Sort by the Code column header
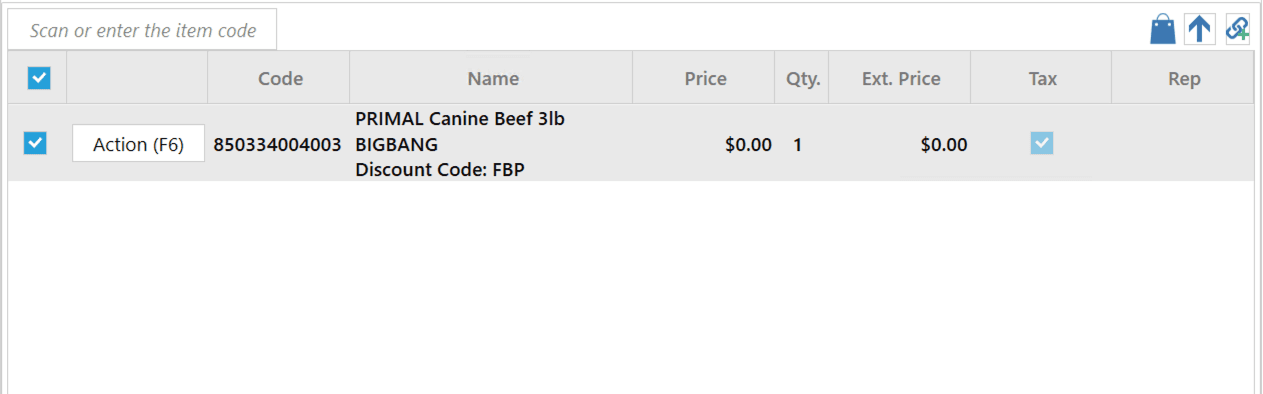This screenshot has height=394, width=1263. (280, 78)
